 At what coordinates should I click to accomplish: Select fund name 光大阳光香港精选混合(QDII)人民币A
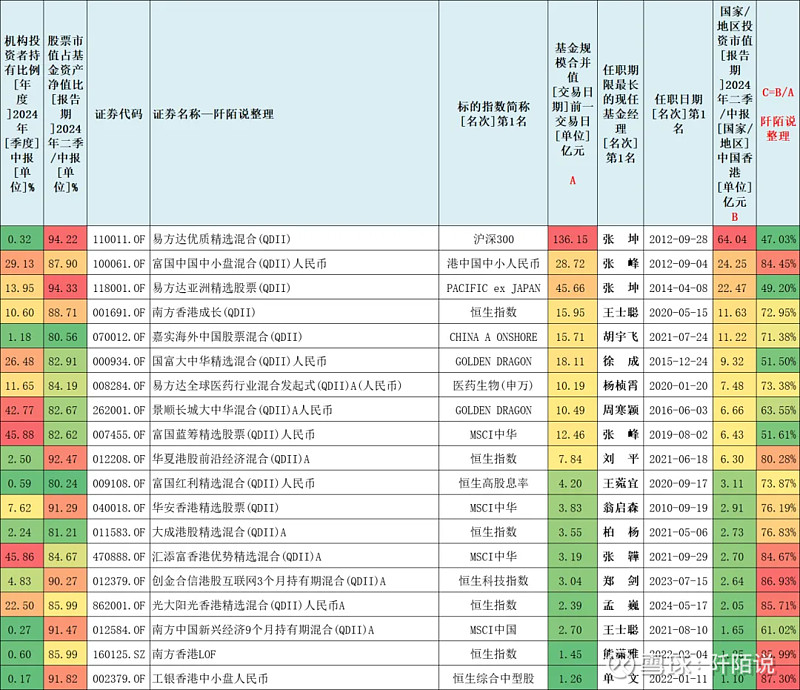coord(248,605)
